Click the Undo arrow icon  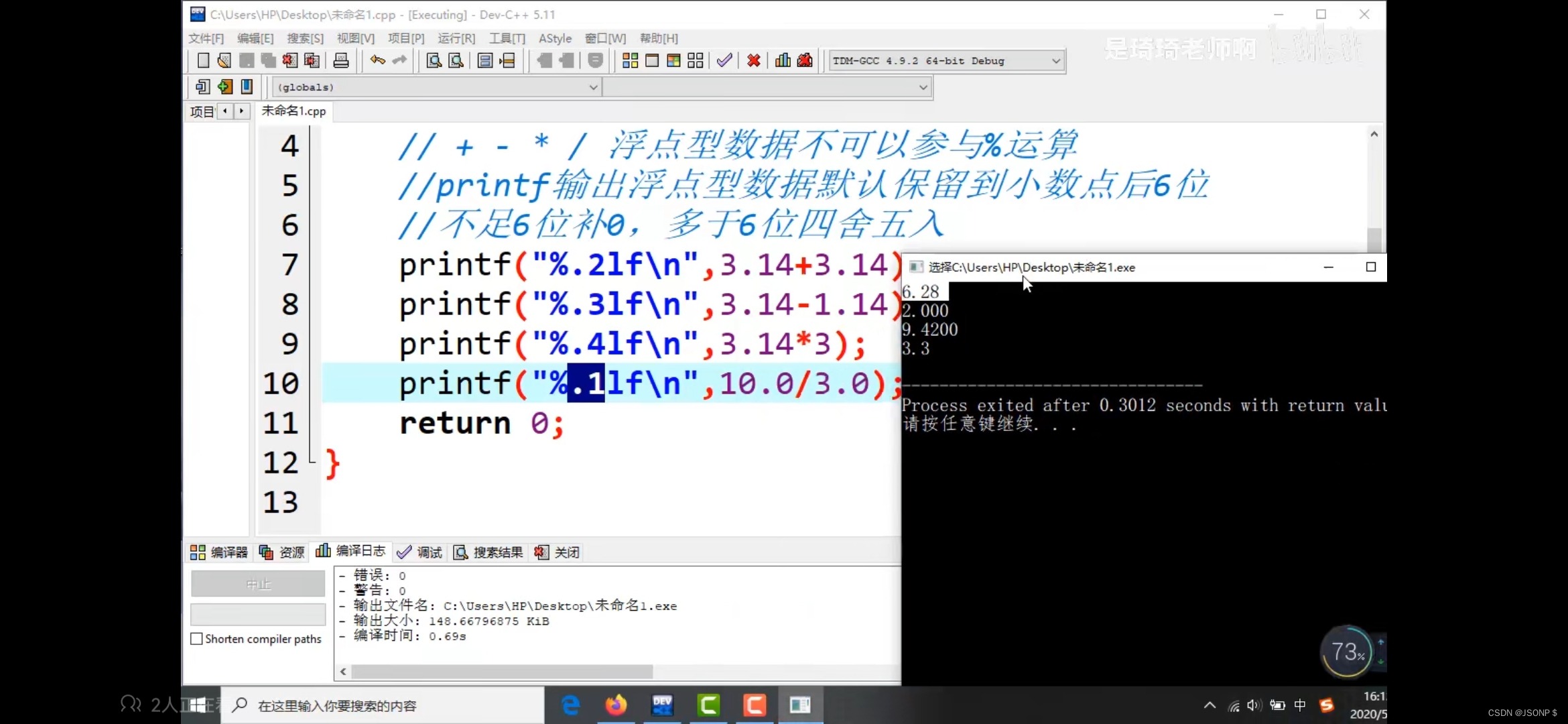click(377, 61)
